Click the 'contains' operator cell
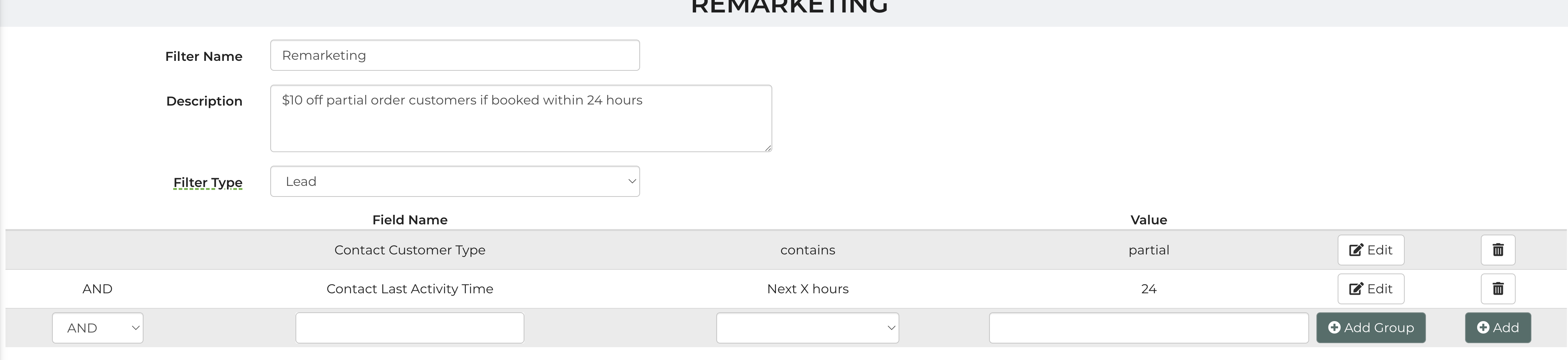Screen dimensions: 1568x360 (808, 250)
